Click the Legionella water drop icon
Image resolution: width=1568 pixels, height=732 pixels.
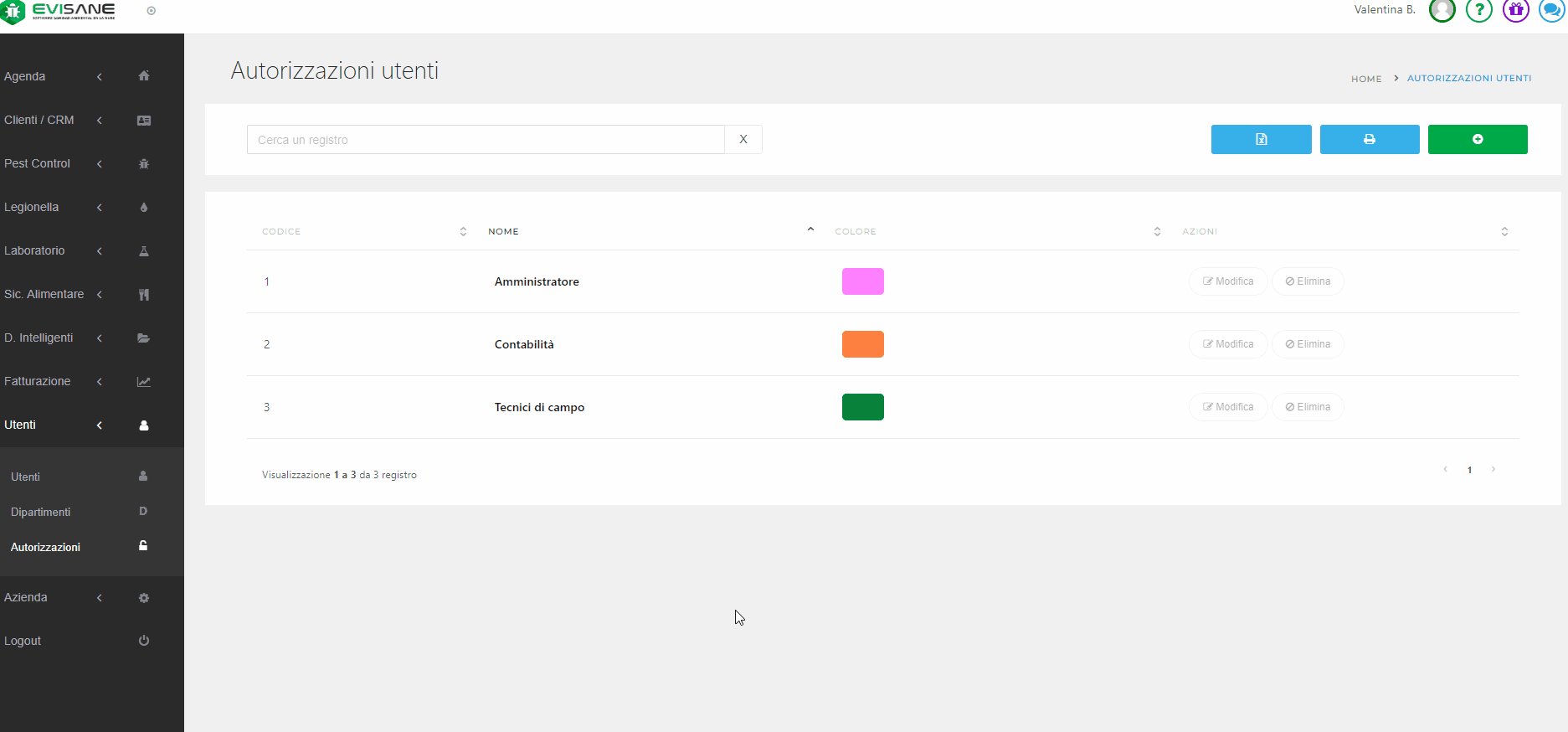[144, 208]
